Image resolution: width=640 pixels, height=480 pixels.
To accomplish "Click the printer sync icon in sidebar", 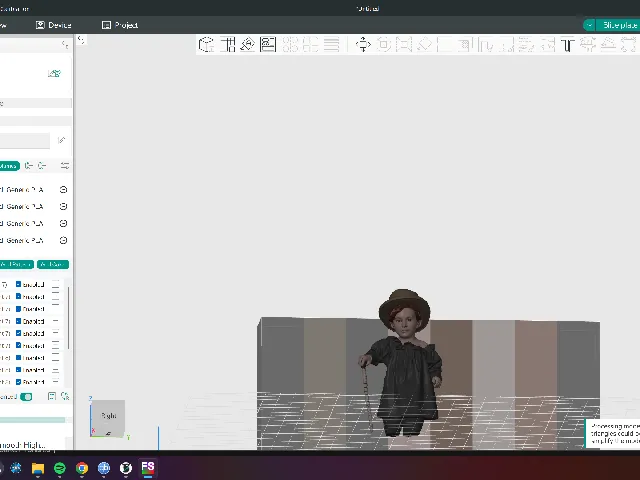I will (54, 73).
